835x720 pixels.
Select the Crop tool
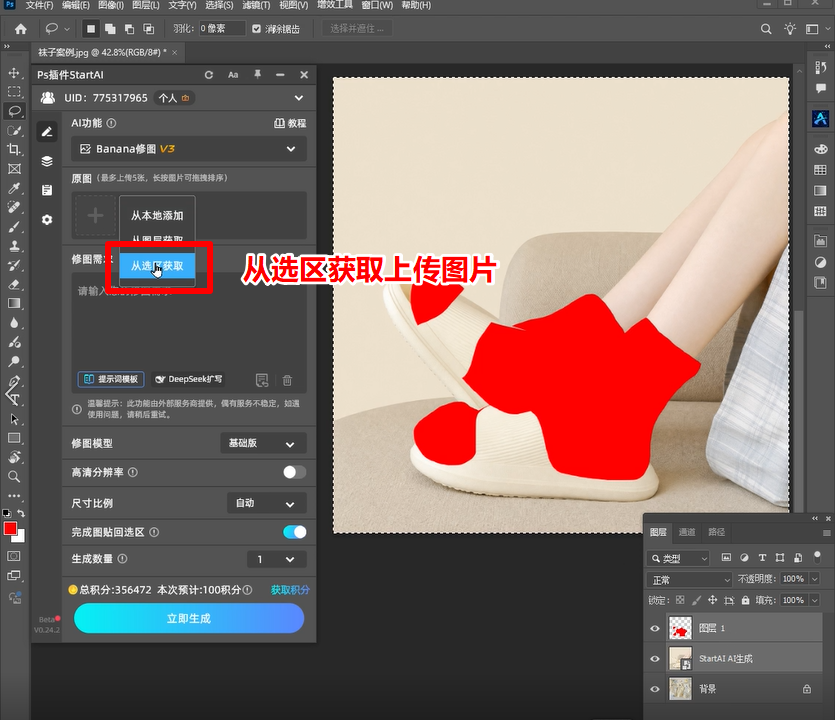14,150
